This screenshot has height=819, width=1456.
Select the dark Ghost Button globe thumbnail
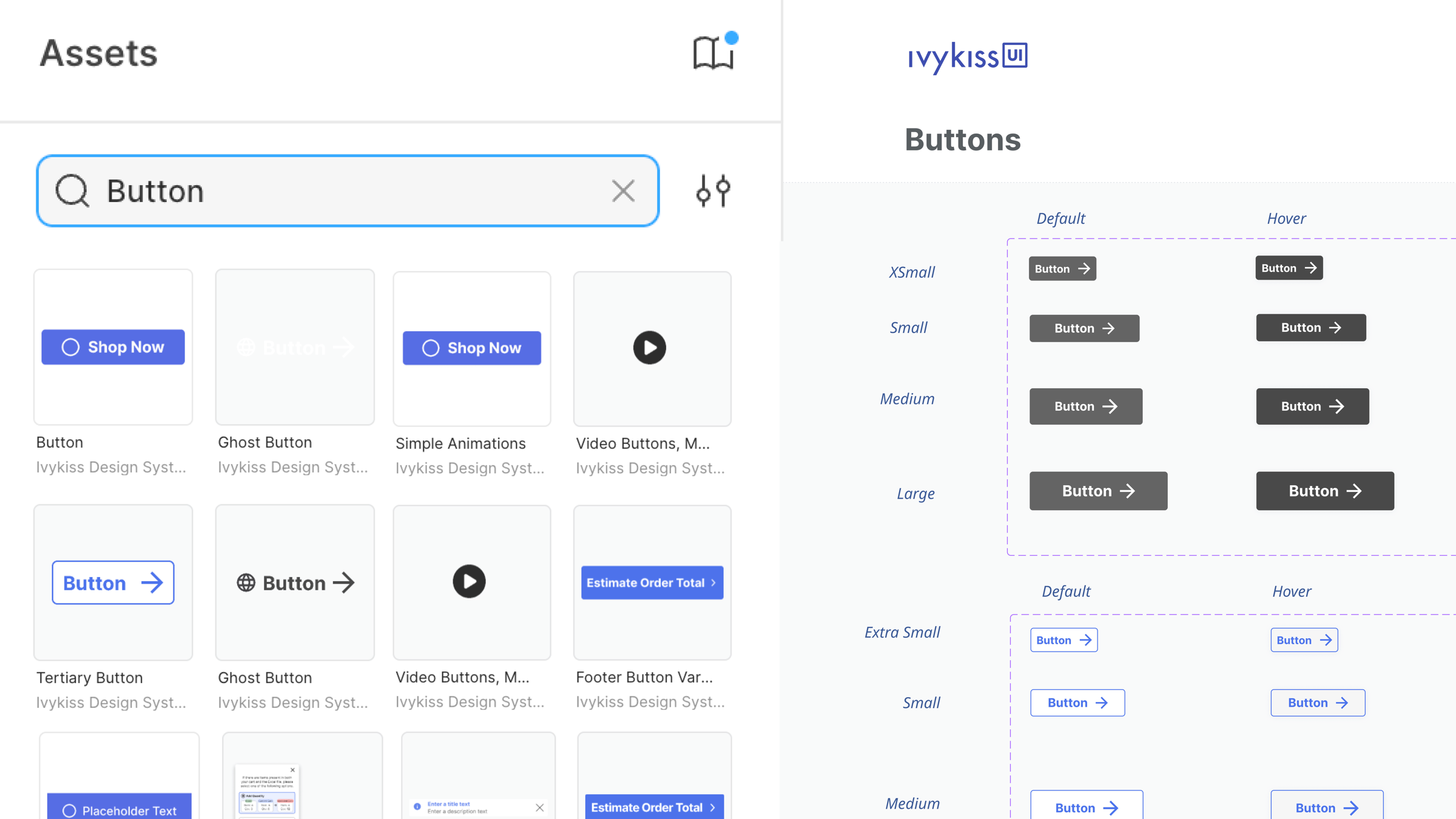pos(295,582)
